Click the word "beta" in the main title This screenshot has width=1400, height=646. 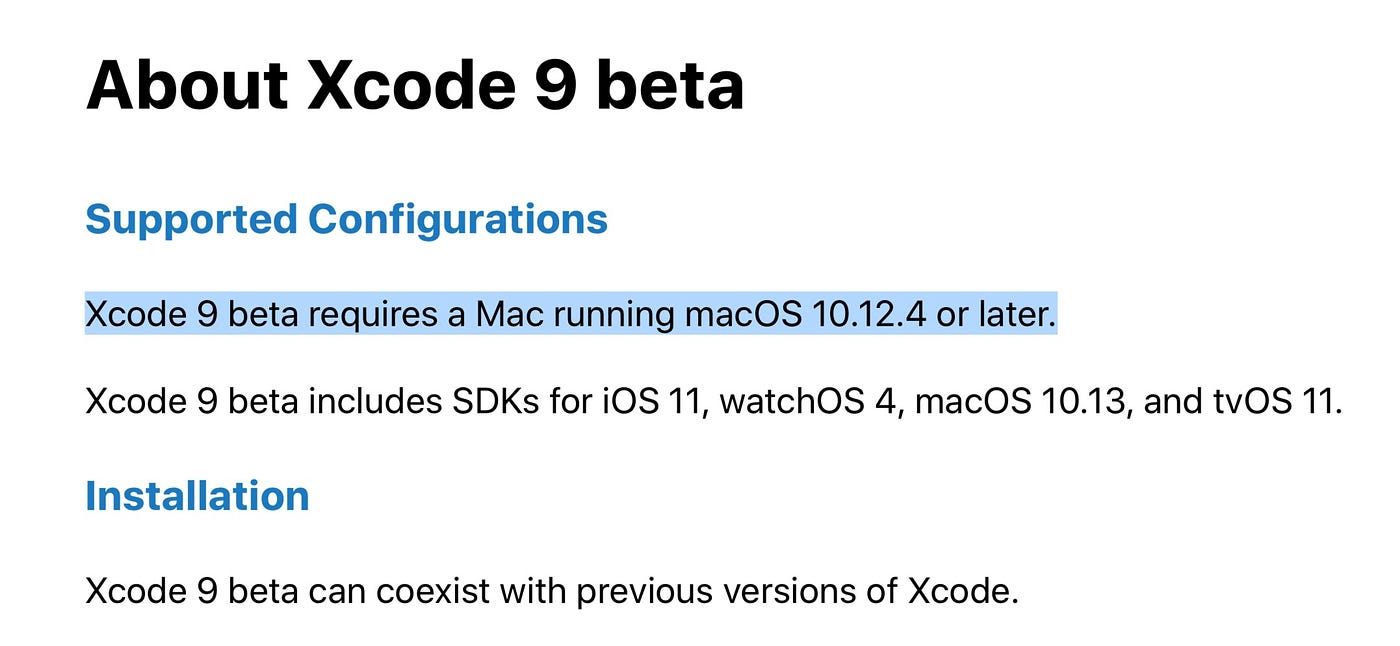[x=671, y=85]
